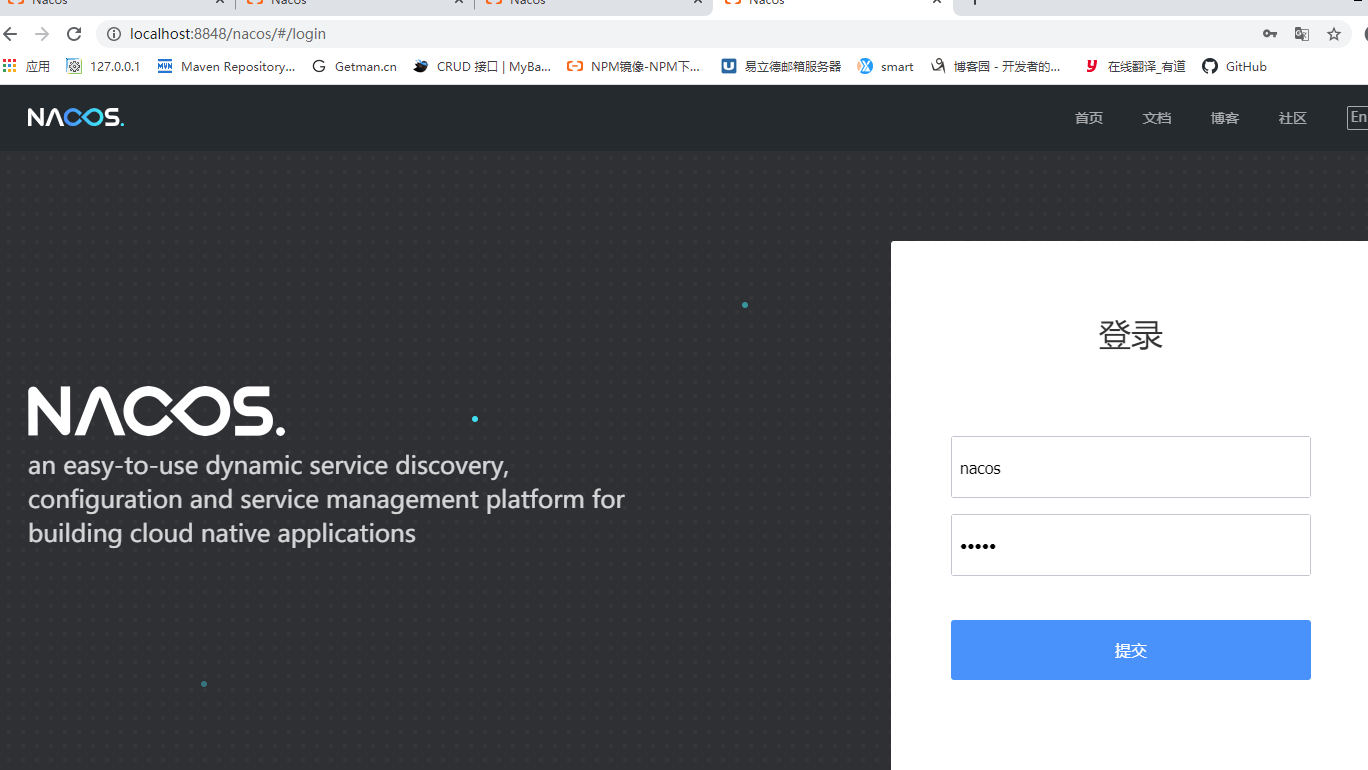The image size is (1368, 770).
Task: Reload the page with the refresh icon
Action: pos(74,34)
